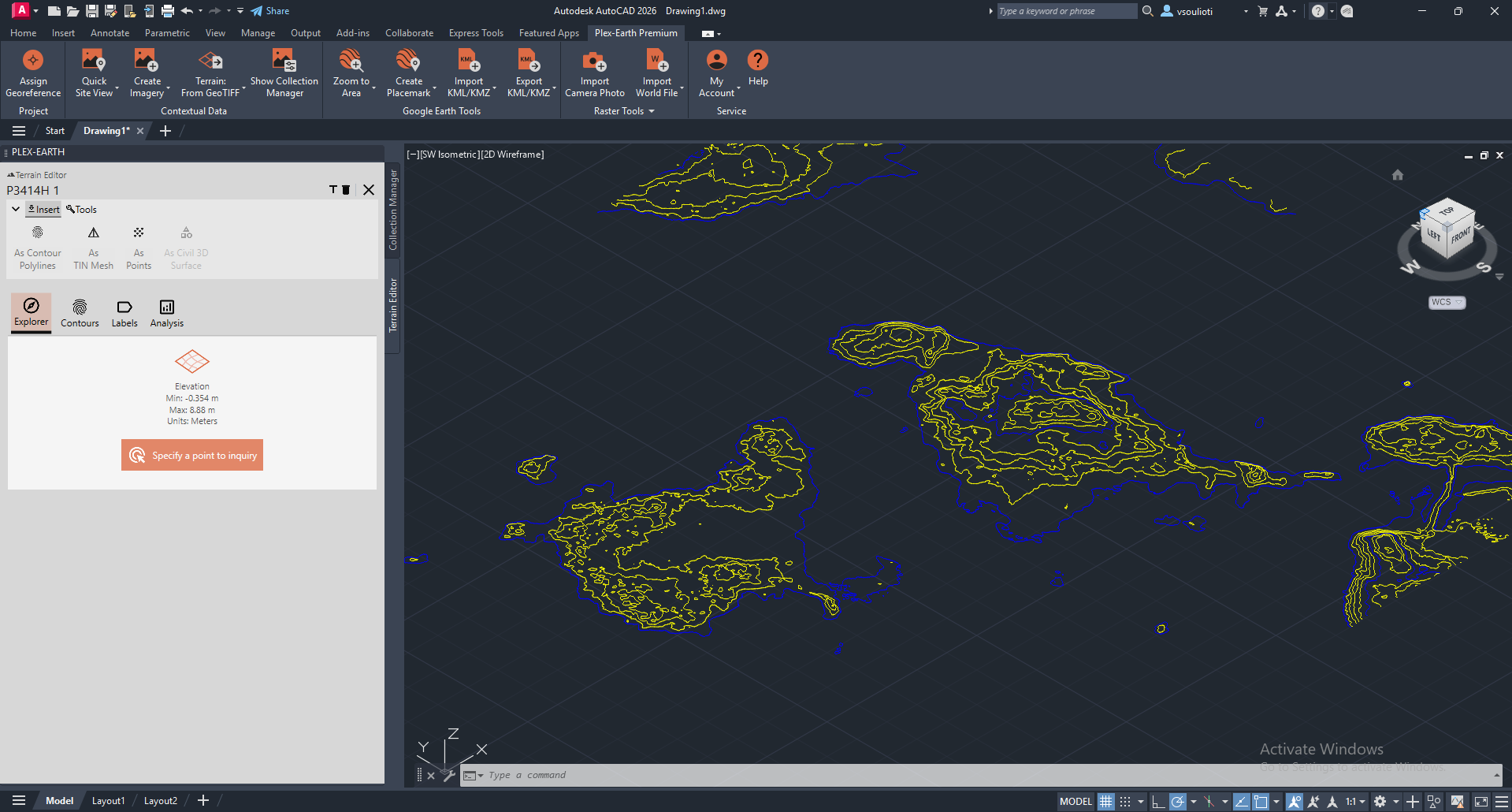Launch Import Camera Photo
The width and height of the screenshot is (1512, 812).
tap(595, 73)
